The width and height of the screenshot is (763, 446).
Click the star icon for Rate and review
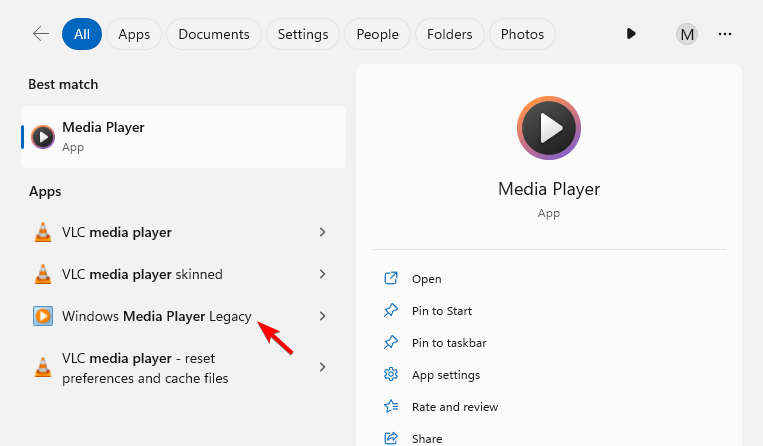point(391,406)
